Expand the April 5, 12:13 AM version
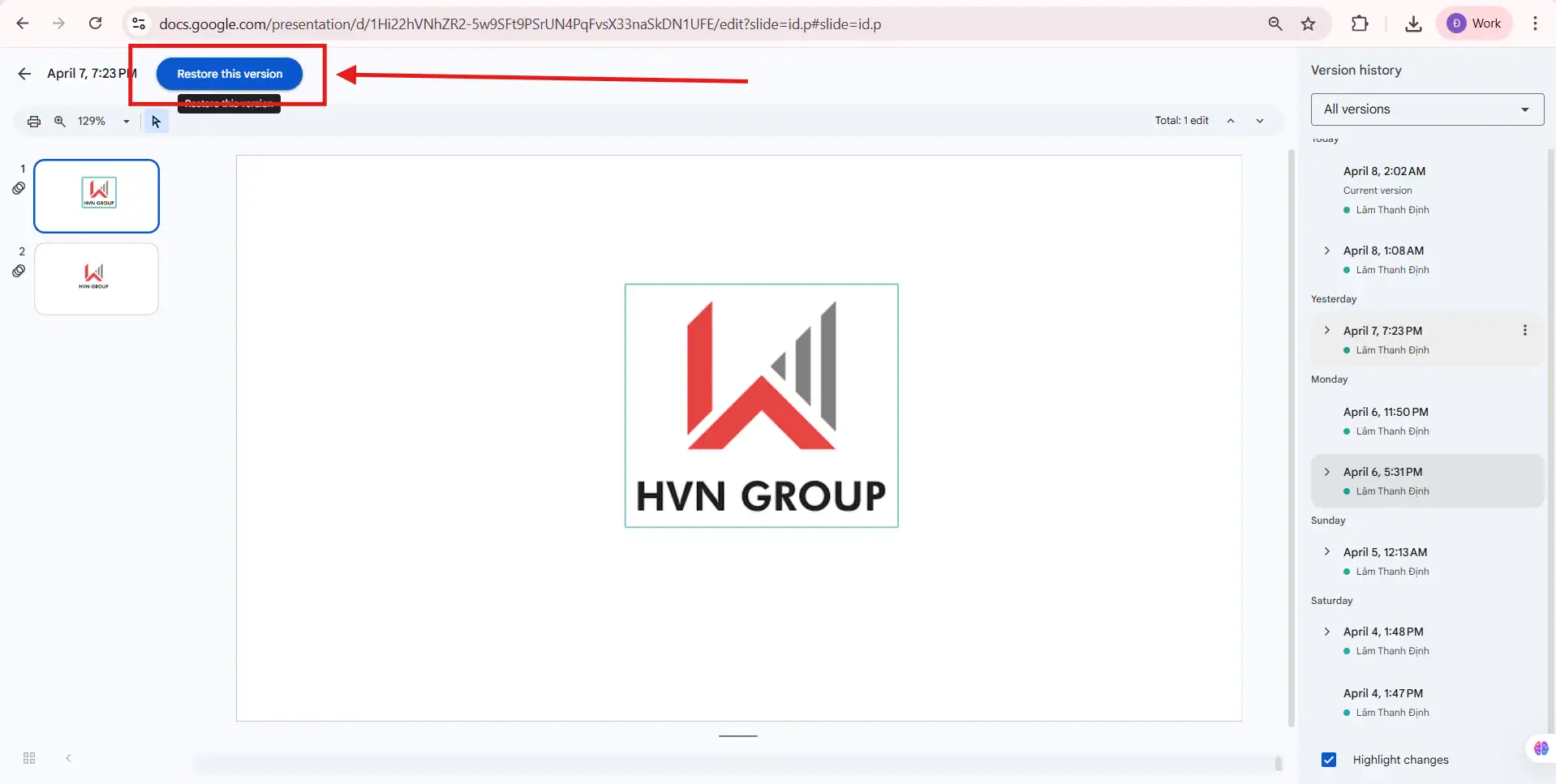 (1327, 552)
